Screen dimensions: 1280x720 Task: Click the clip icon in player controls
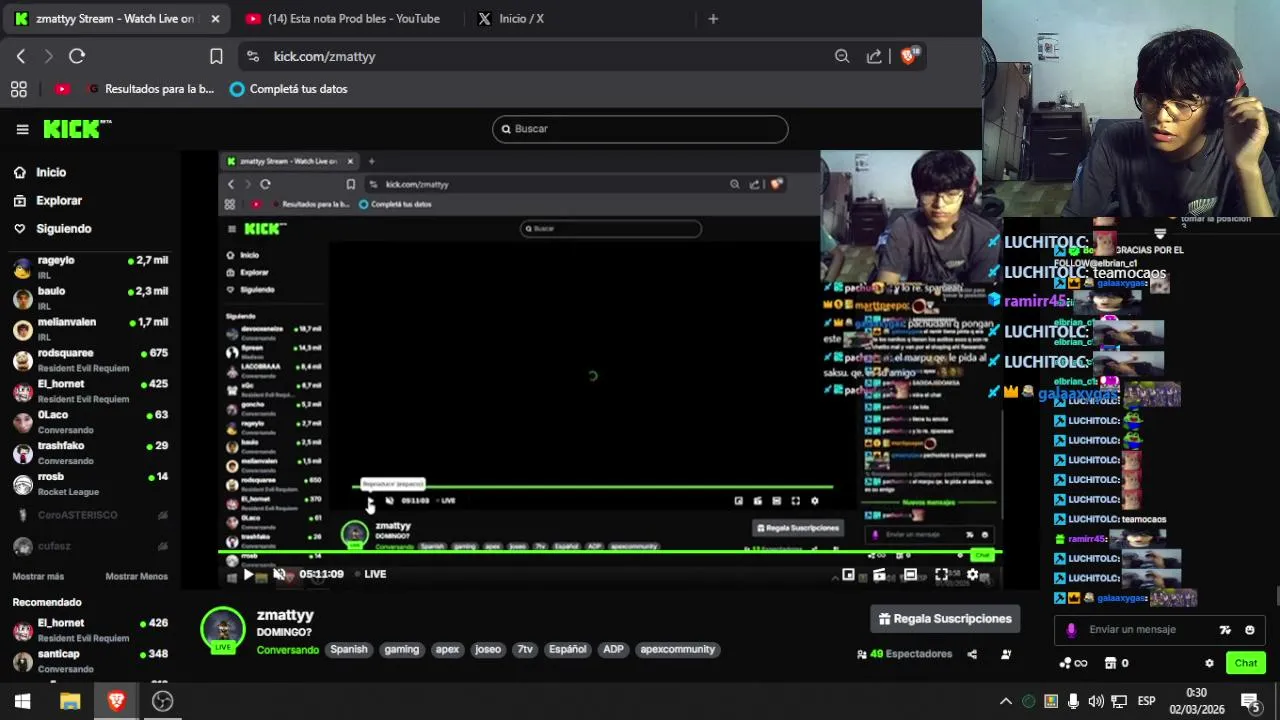[879, 575]
